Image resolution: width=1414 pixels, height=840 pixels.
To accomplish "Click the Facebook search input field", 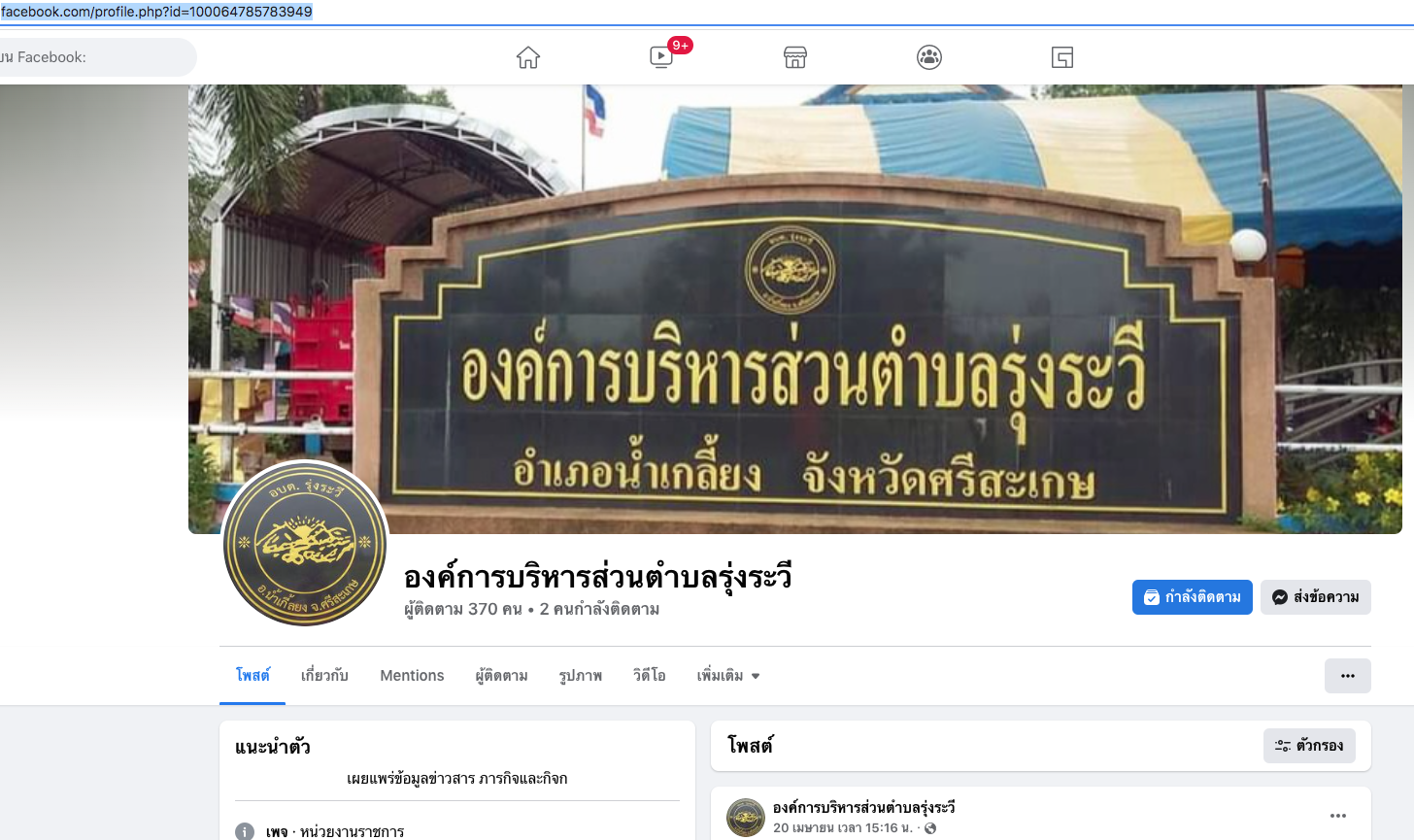I will (95, 57).
